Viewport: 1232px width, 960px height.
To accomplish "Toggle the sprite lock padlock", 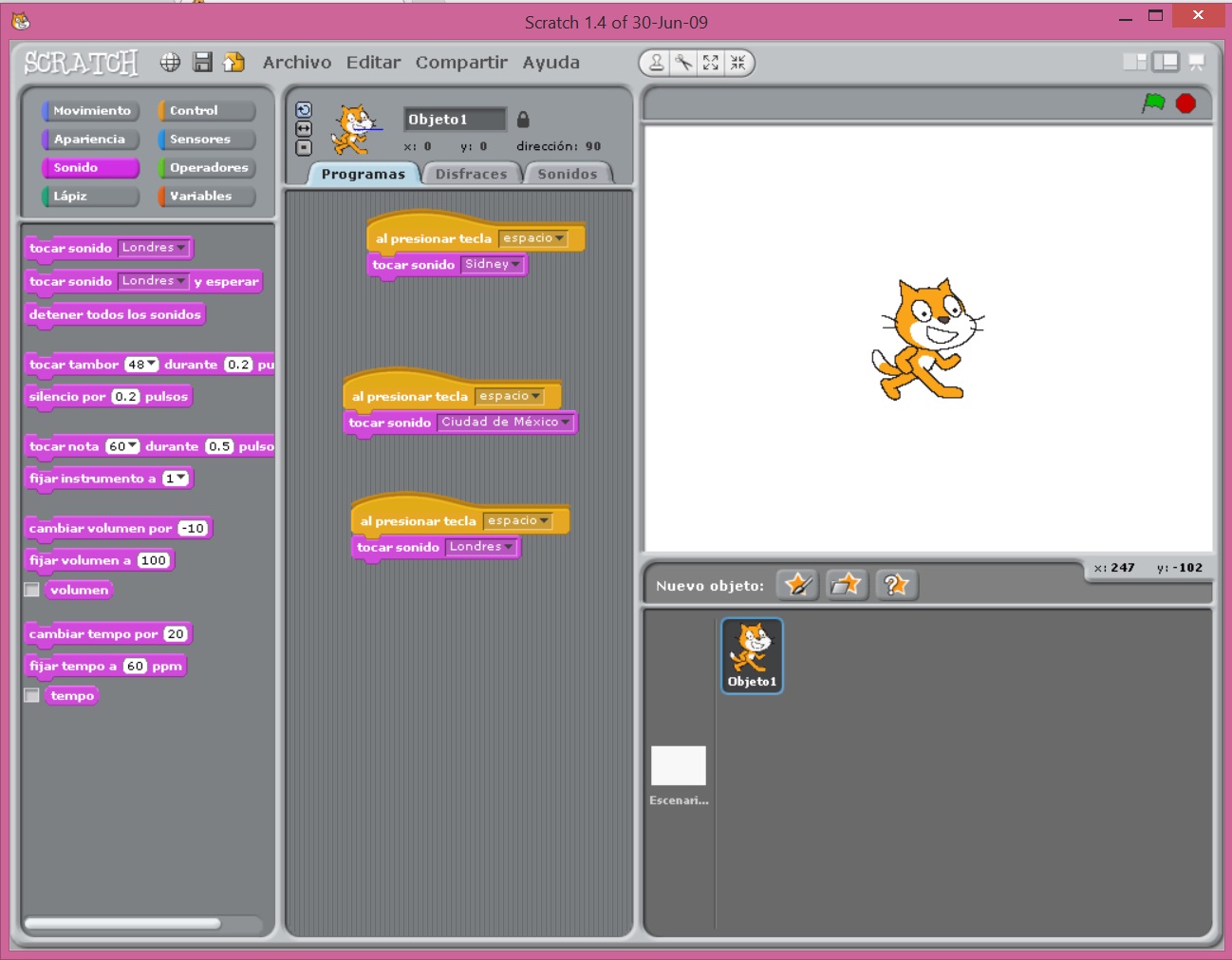I will pyautogui.click(x=523, y=119).
